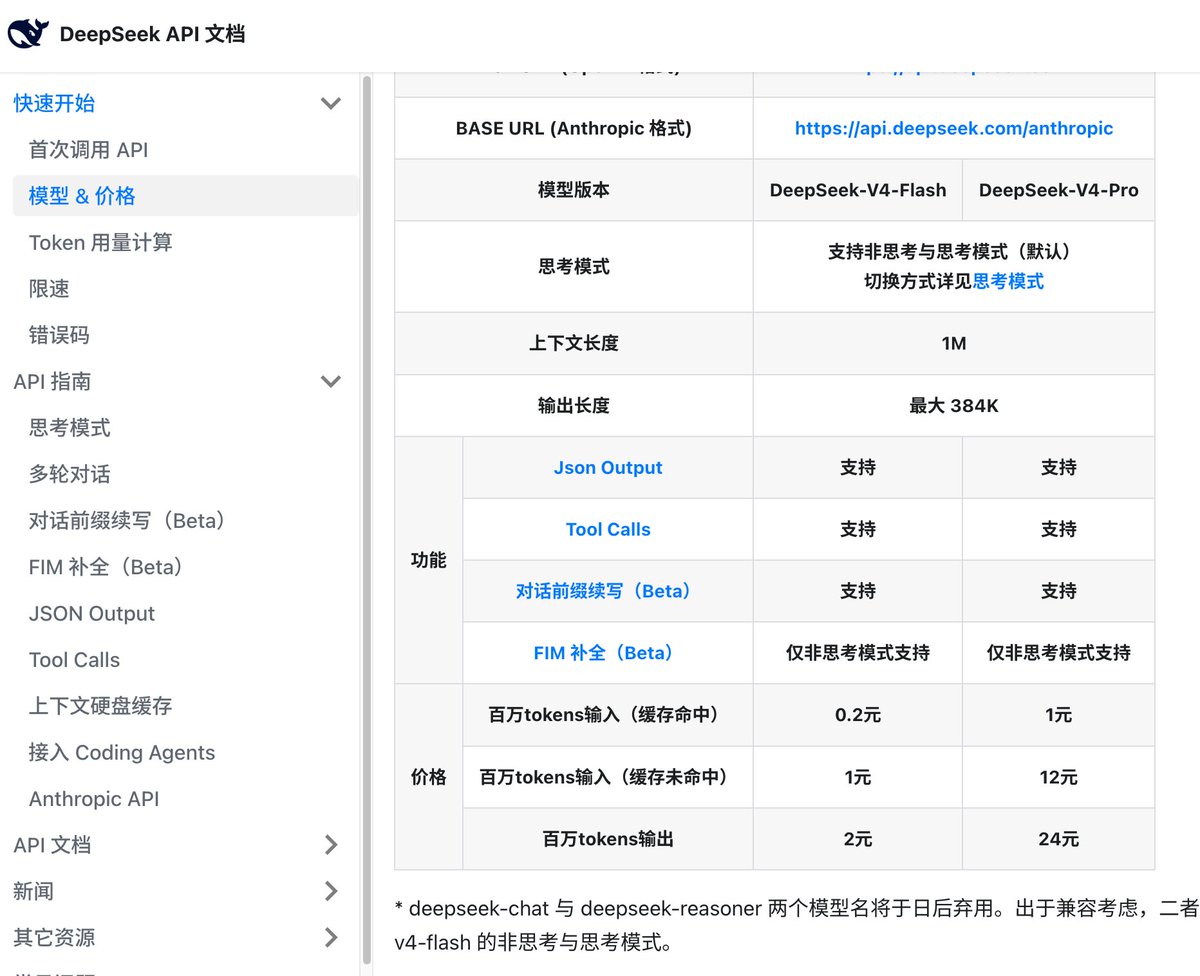Click 百万tokens输入（缓存未命中）label

pyautogui.click(x=608, y=777)
